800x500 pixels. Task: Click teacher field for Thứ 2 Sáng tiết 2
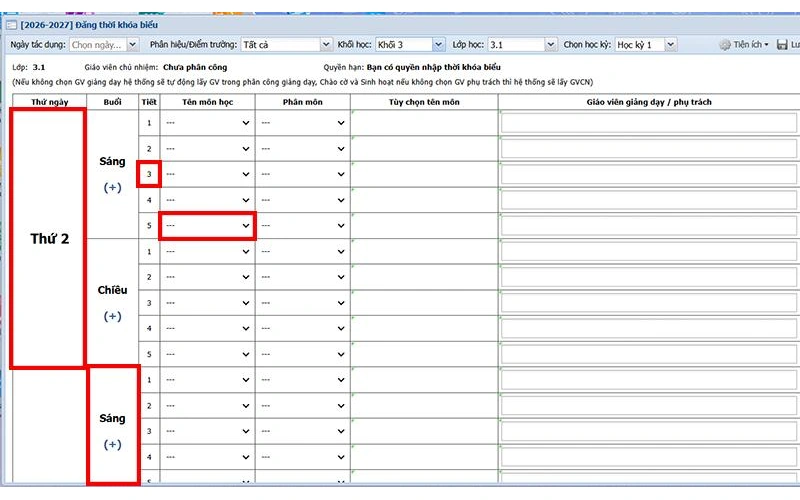(649, 149)
